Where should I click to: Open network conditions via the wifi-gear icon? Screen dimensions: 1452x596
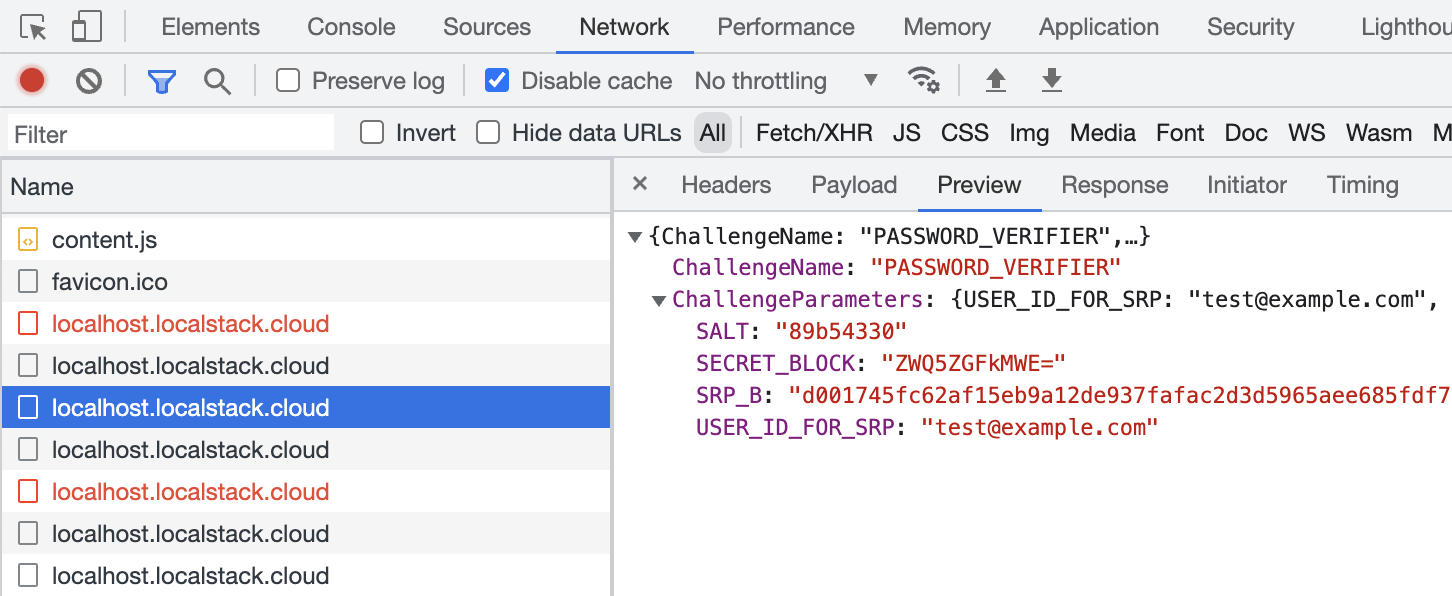click(925, 80)
